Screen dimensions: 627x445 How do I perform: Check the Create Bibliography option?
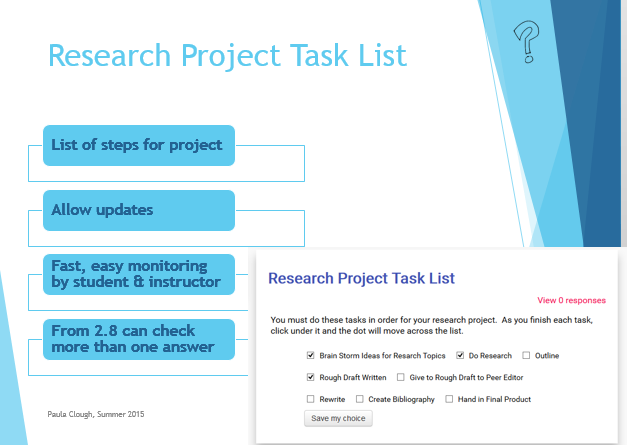point(360,399)
